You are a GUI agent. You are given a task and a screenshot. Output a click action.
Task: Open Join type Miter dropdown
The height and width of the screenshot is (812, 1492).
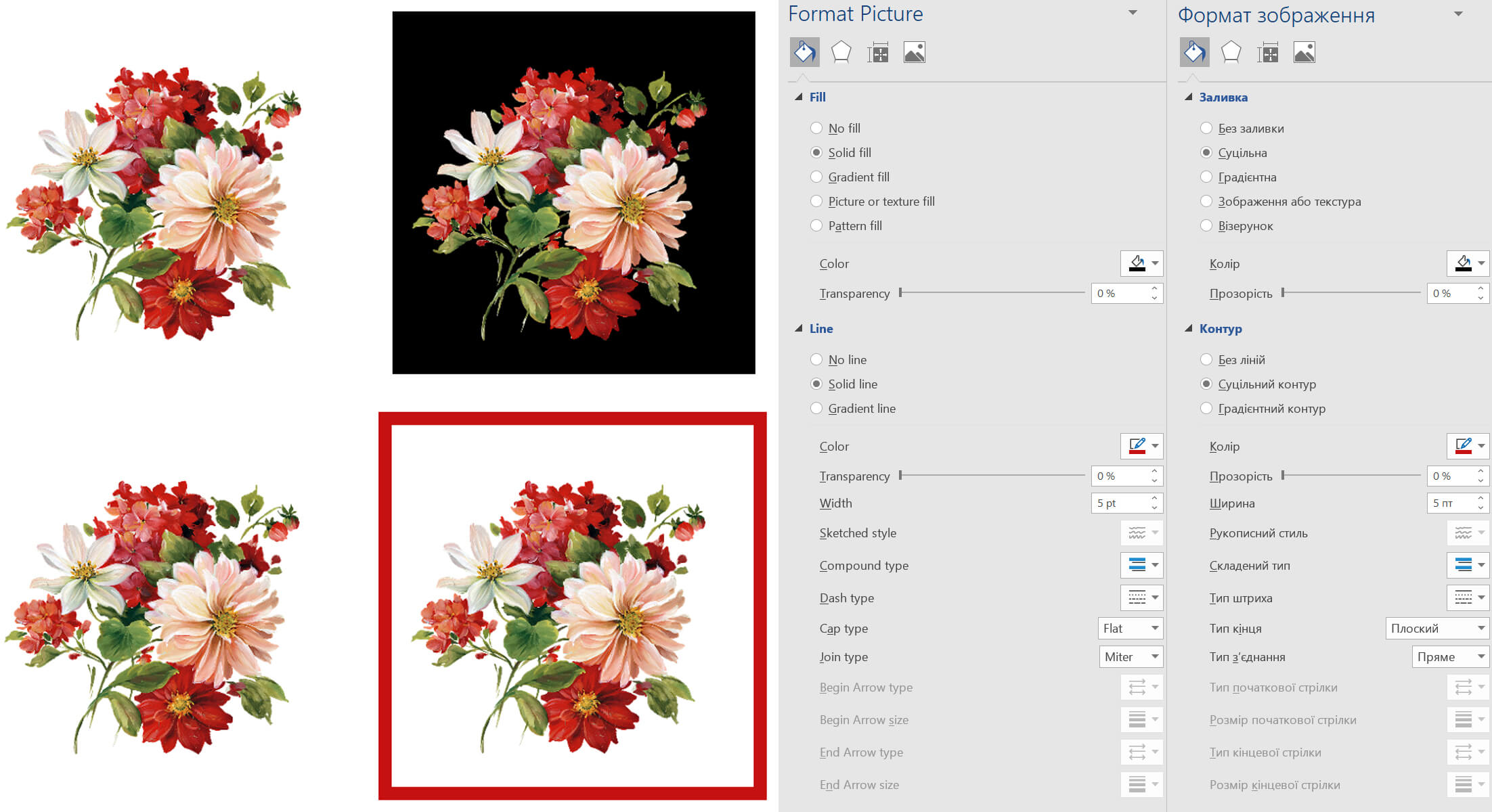[1131, 656]
